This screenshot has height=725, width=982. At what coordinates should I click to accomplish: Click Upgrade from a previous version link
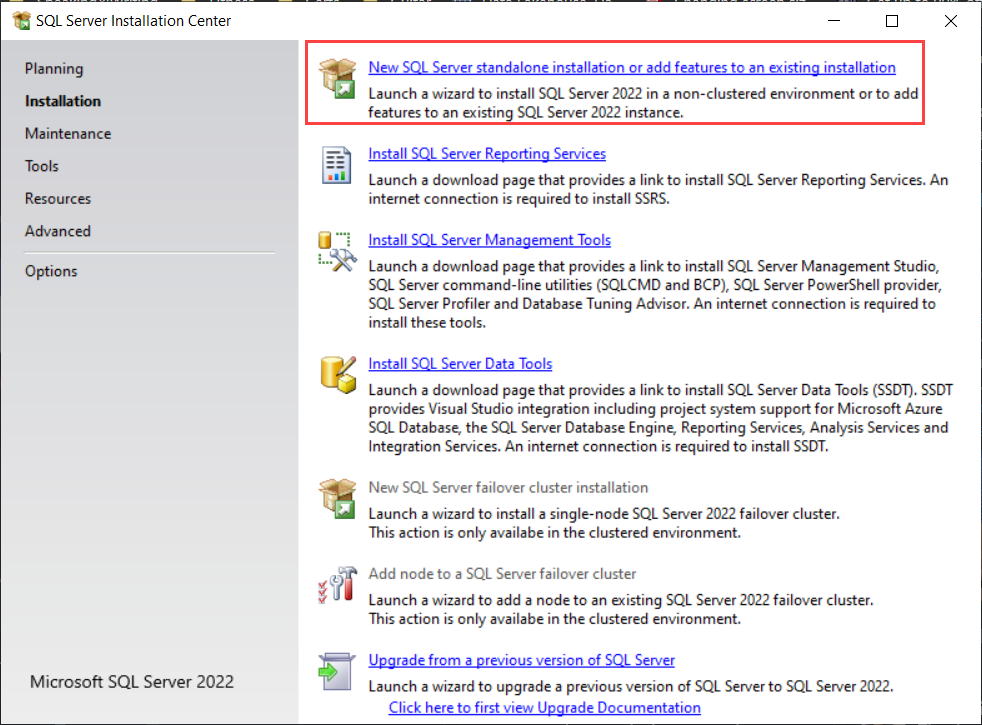click(x=522, y=660)
